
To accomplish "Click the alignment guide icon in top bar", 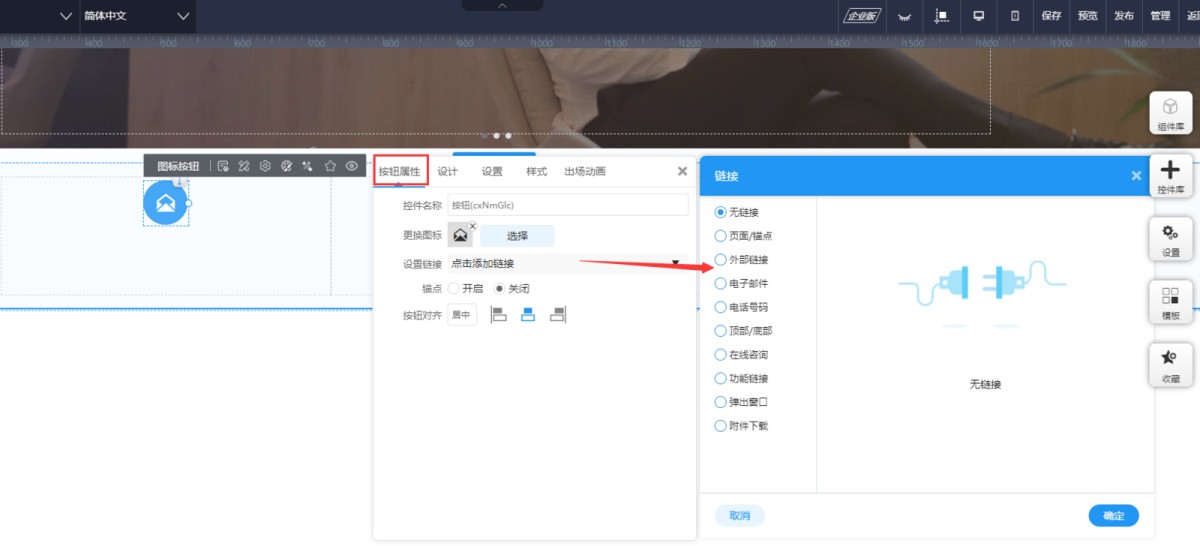I will coord(941,16).
